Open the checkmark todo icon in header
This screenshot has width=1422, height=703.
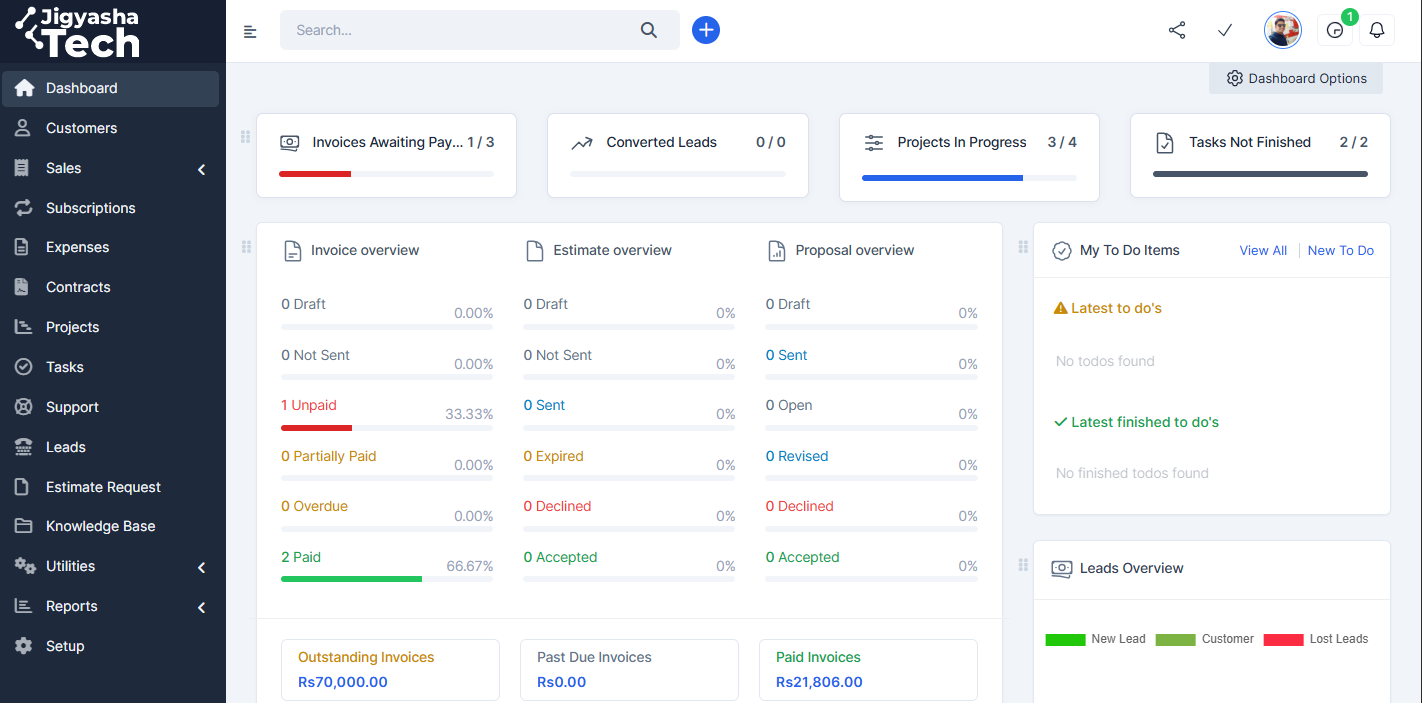[1225, 30]
